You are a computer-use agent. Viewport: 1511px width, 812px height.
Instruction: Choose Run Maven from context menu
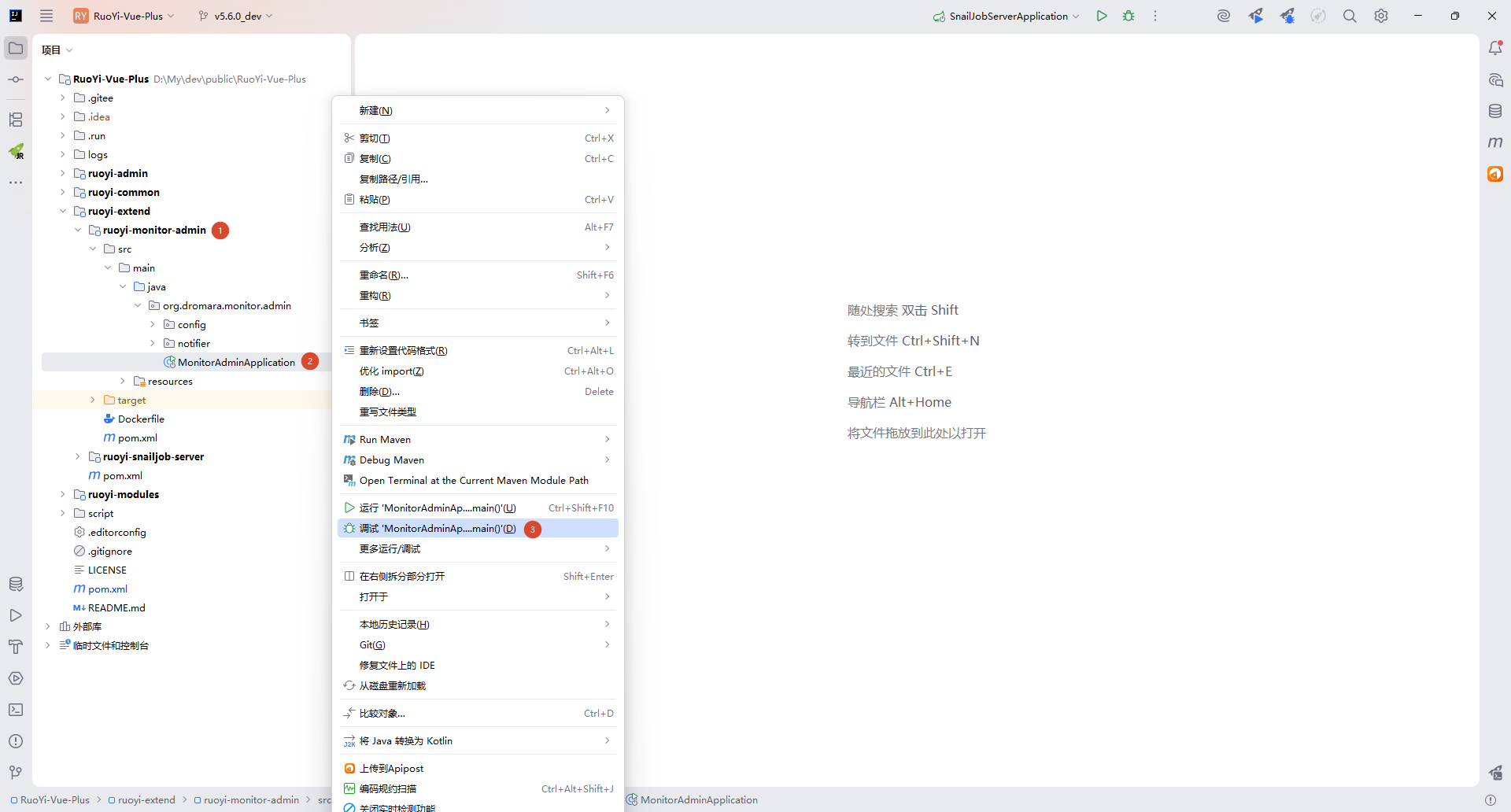[386, 439]
